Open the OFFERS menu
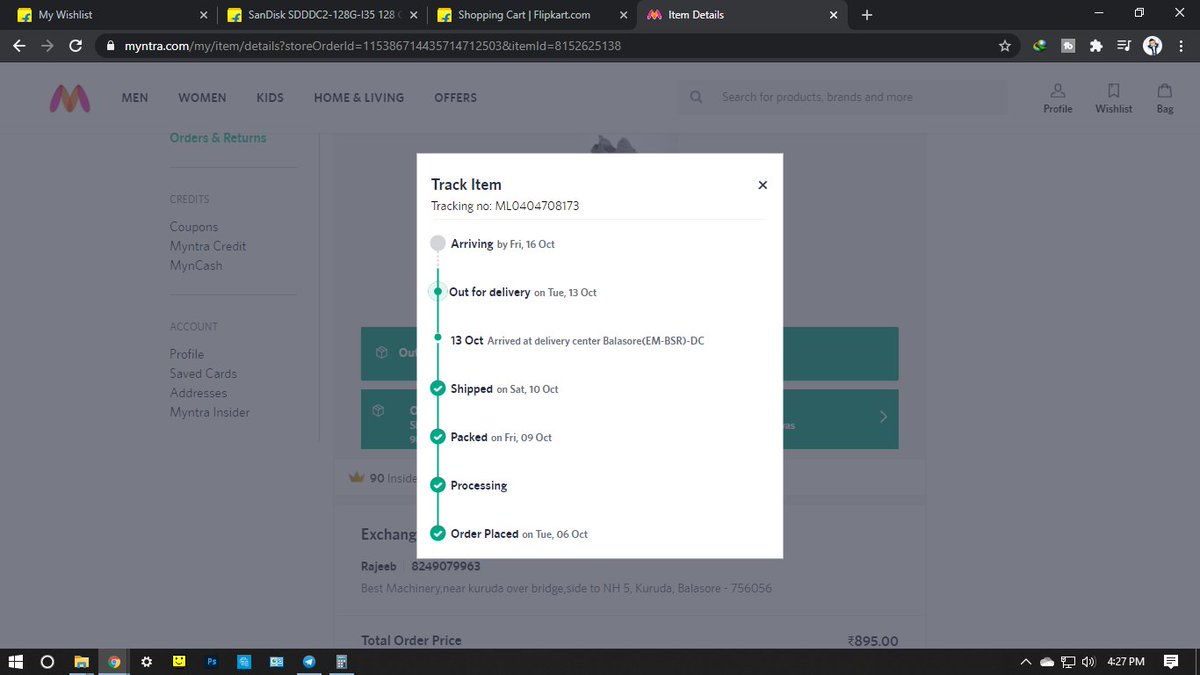 tap(455, 98)
